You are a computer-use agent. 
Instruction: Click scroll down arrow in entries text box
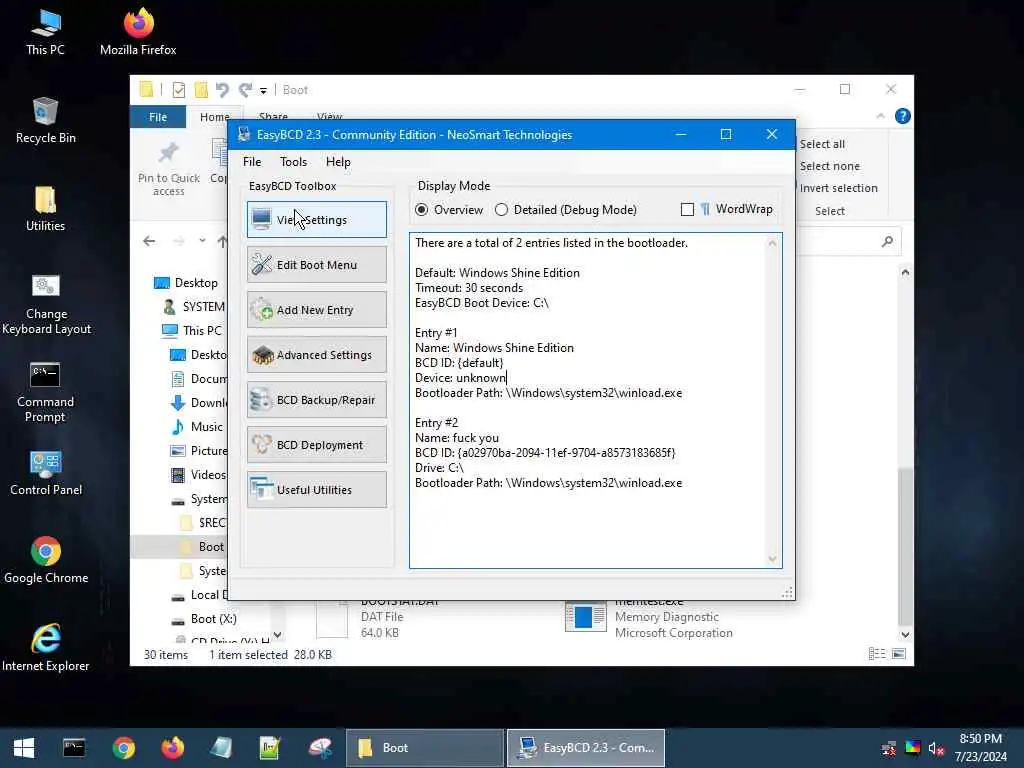pyautogui.click(x=773, y=559)
